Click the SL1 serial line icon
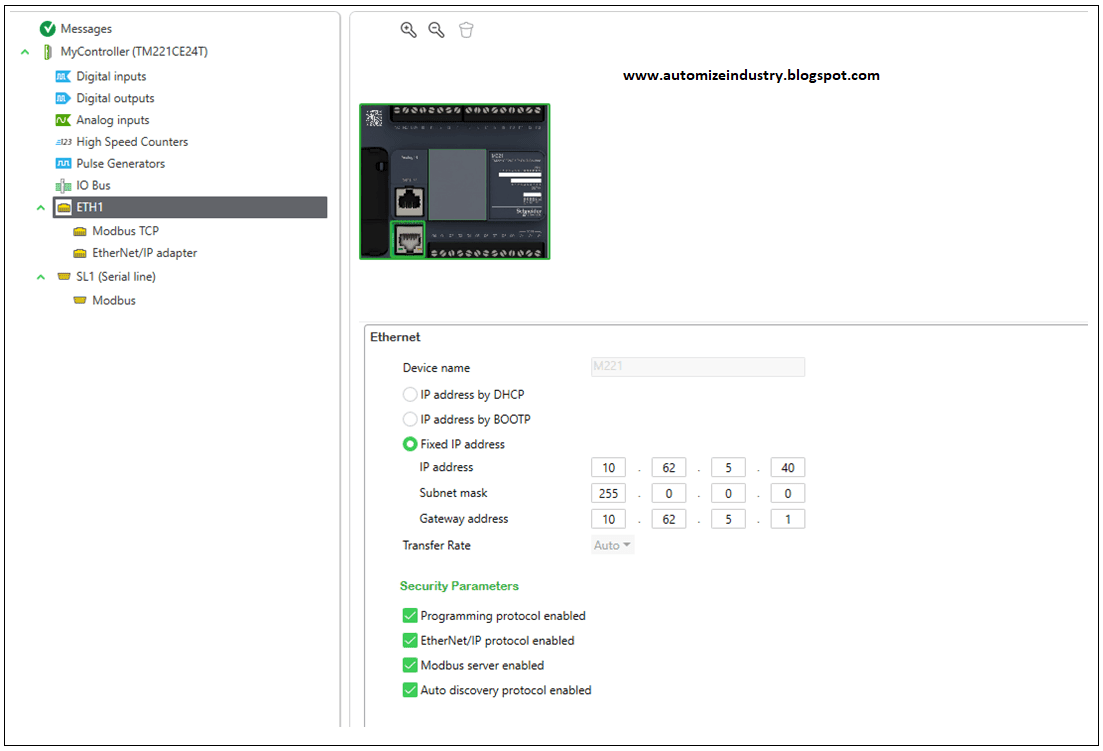This screenshot has width=1103, height=751. 64,276
